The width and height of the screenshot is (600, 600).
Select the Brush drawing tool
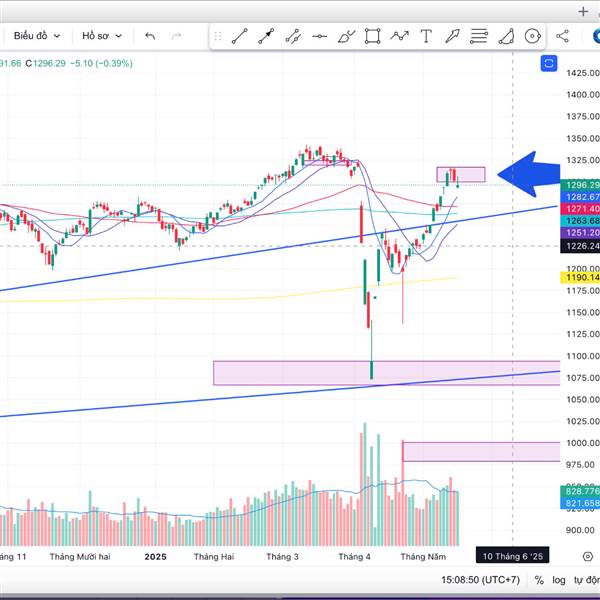tap(346, 36)
